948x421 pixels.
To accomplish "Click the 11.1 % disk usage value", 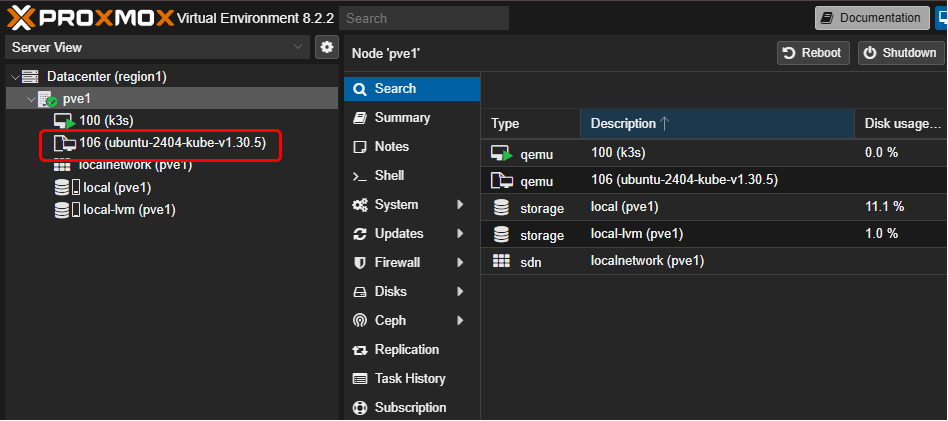I will point(885,207).
